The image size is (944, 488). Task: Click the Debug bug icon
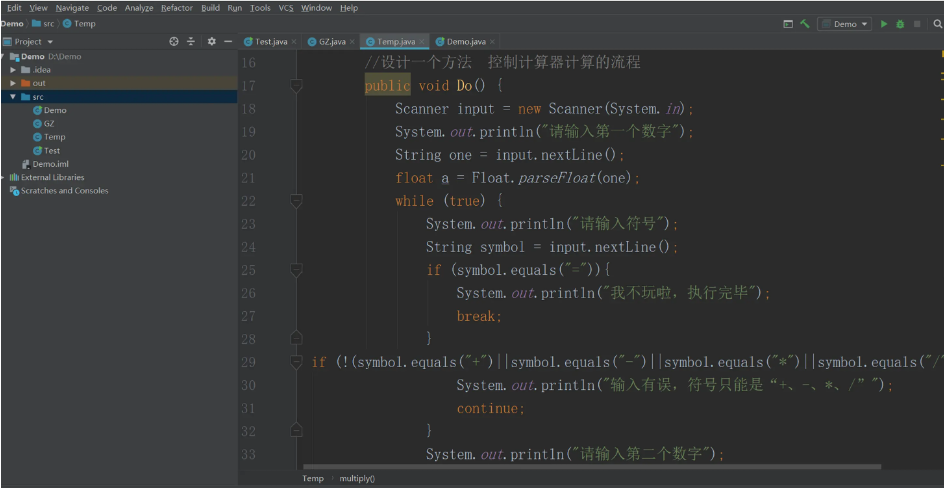[900, 24]
